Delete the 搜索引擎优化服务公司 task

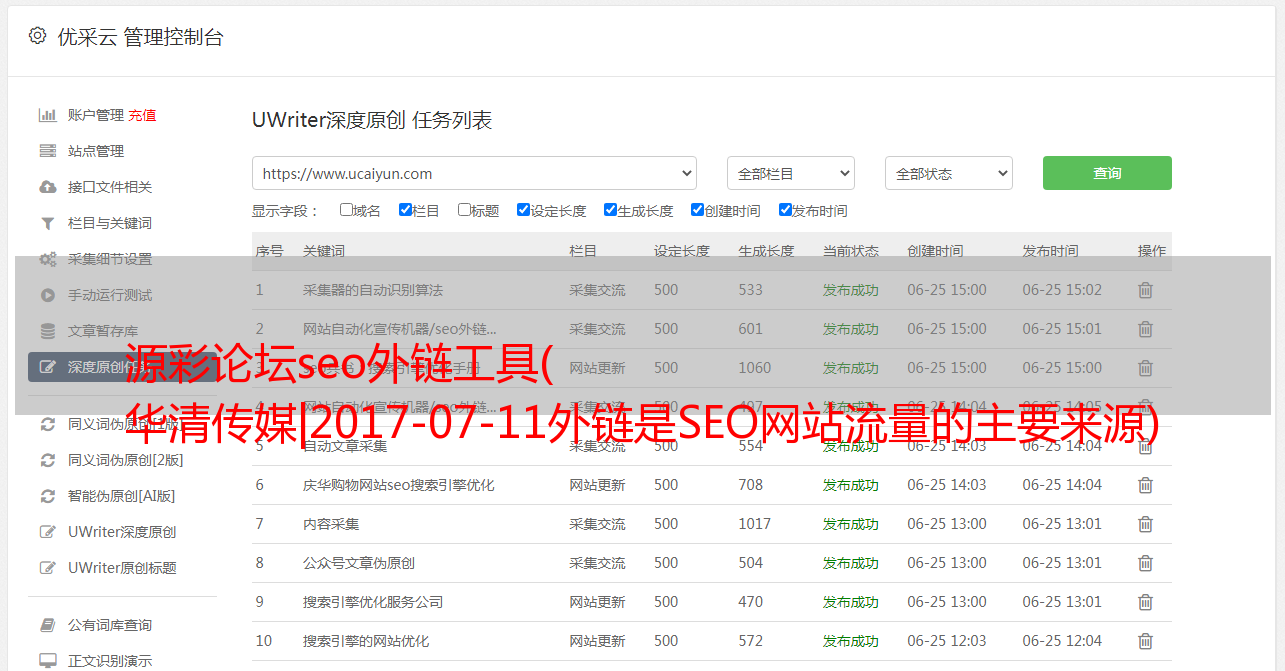(1145, 602)
